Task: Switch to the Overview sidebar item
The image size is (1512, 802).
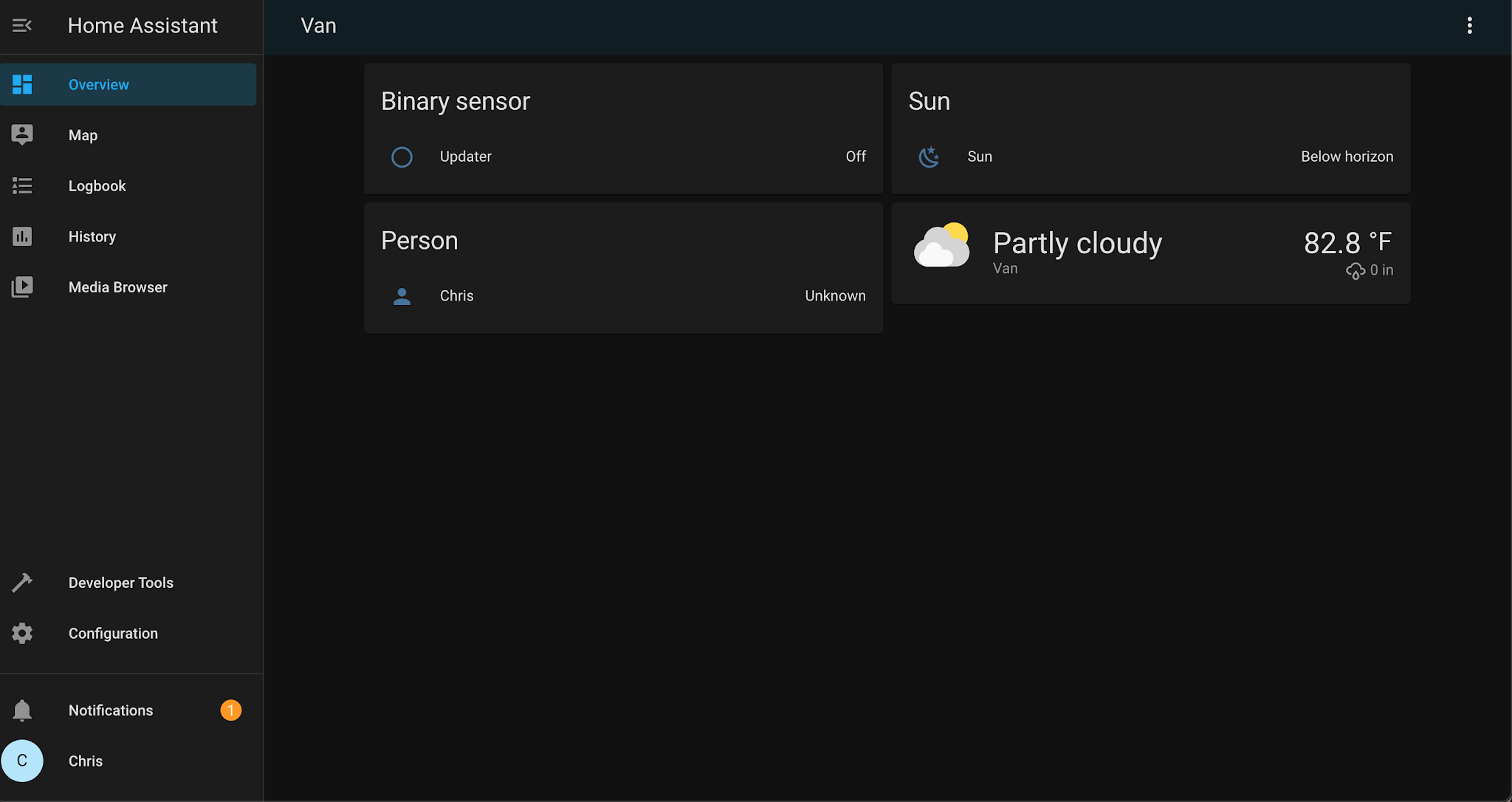Action: 98,84
